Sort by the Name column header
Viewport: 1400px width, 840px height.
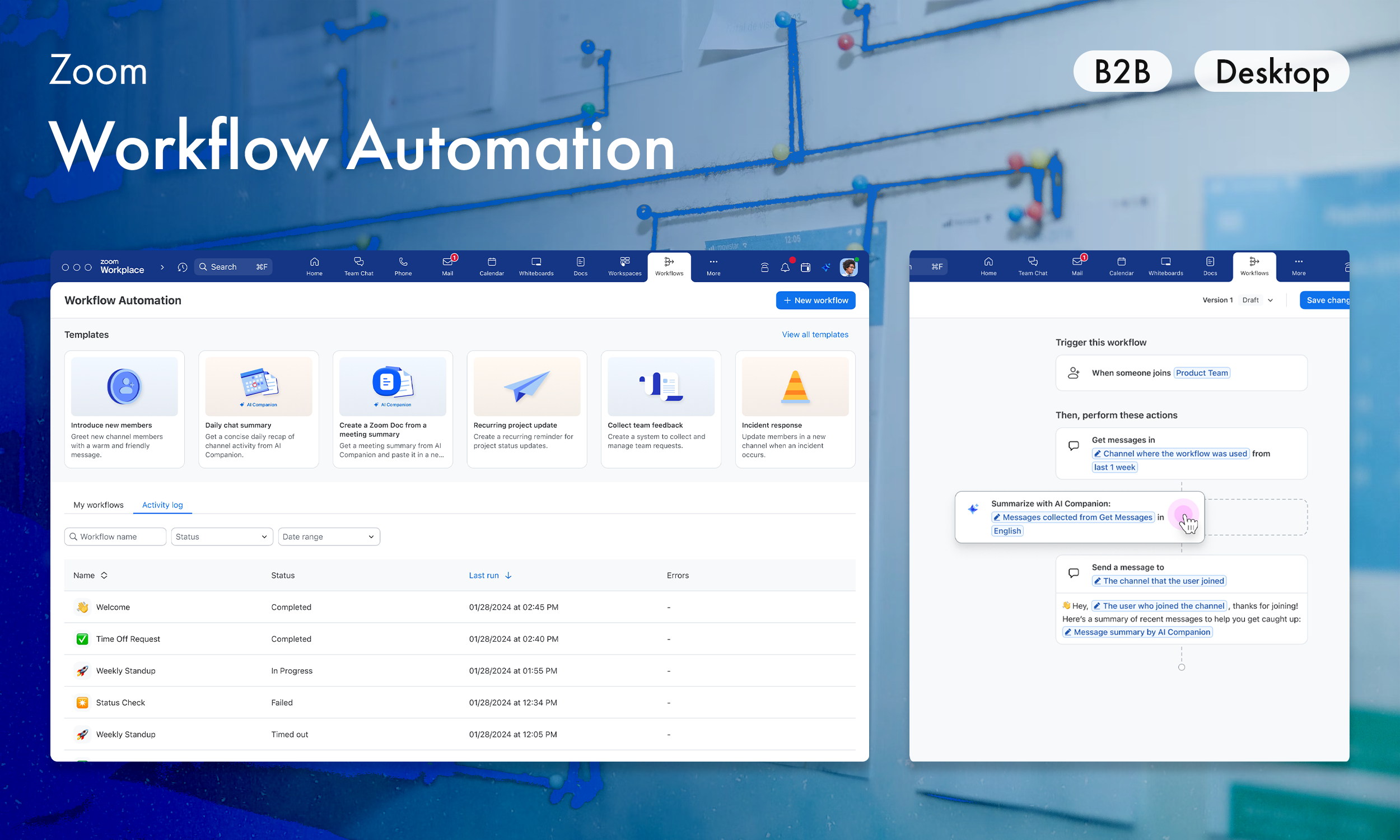(x=91, y=575)
